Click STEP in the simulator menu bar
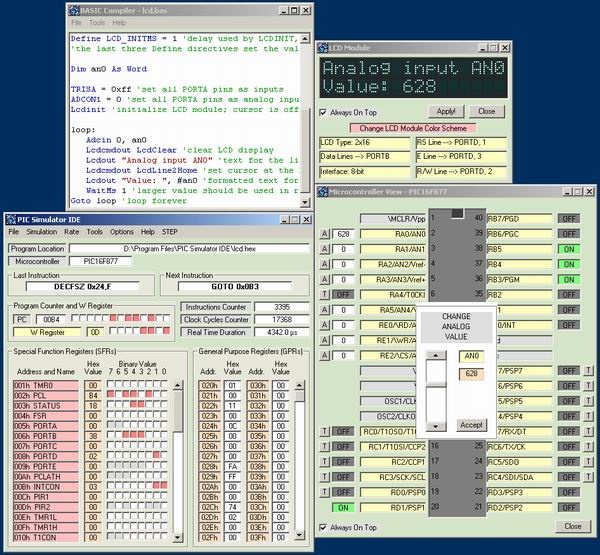600x555 pixels. [171, 231]
